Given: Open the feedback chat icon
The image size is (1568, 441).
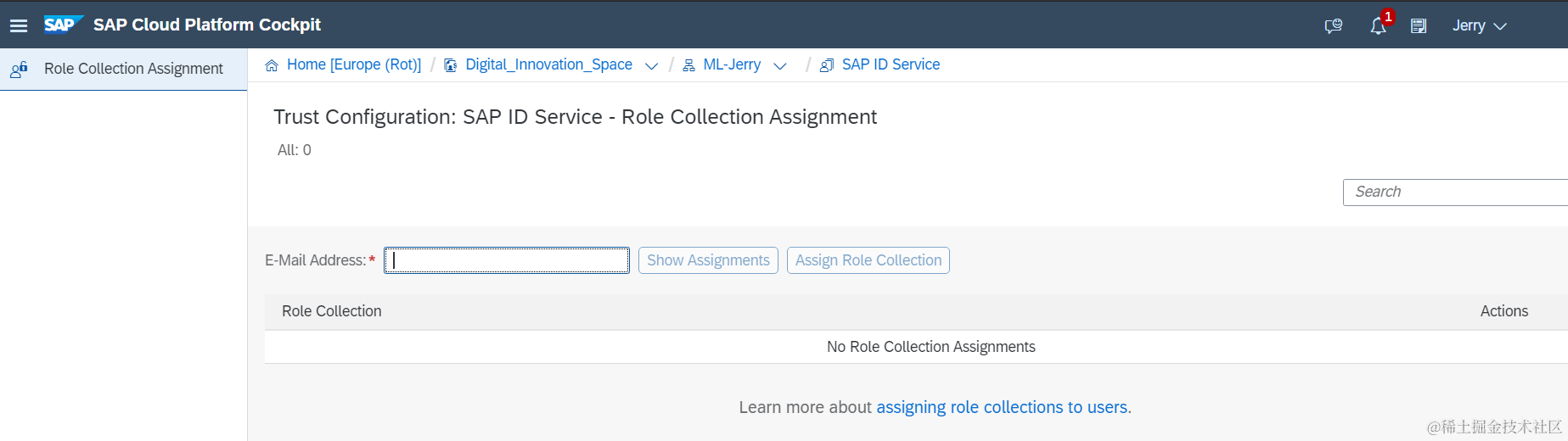Looking at the screenshot, I should 1334,26.
